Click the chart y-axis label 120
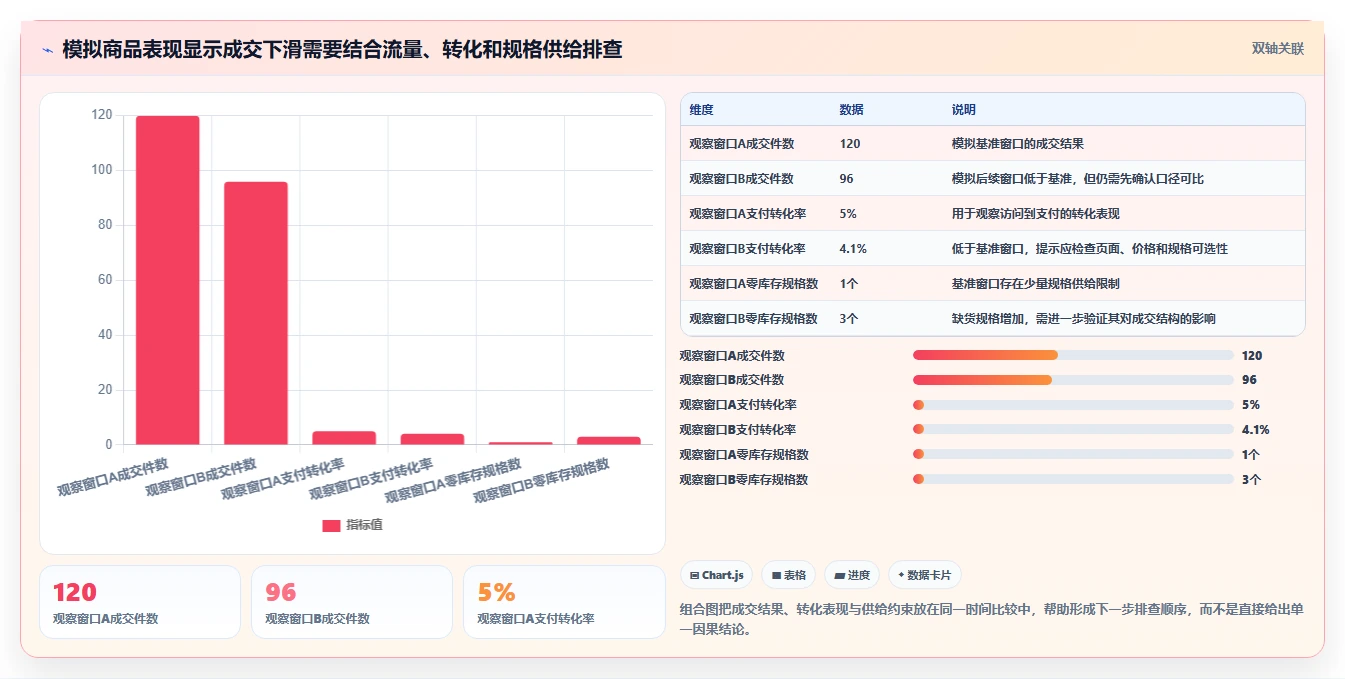This screenshot has width=1345, height=679. (x=102, y=115)
